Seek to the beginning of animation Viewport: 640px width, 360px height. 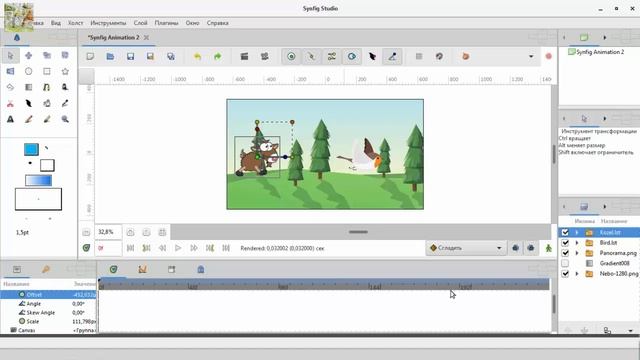(x=130, y=248)
